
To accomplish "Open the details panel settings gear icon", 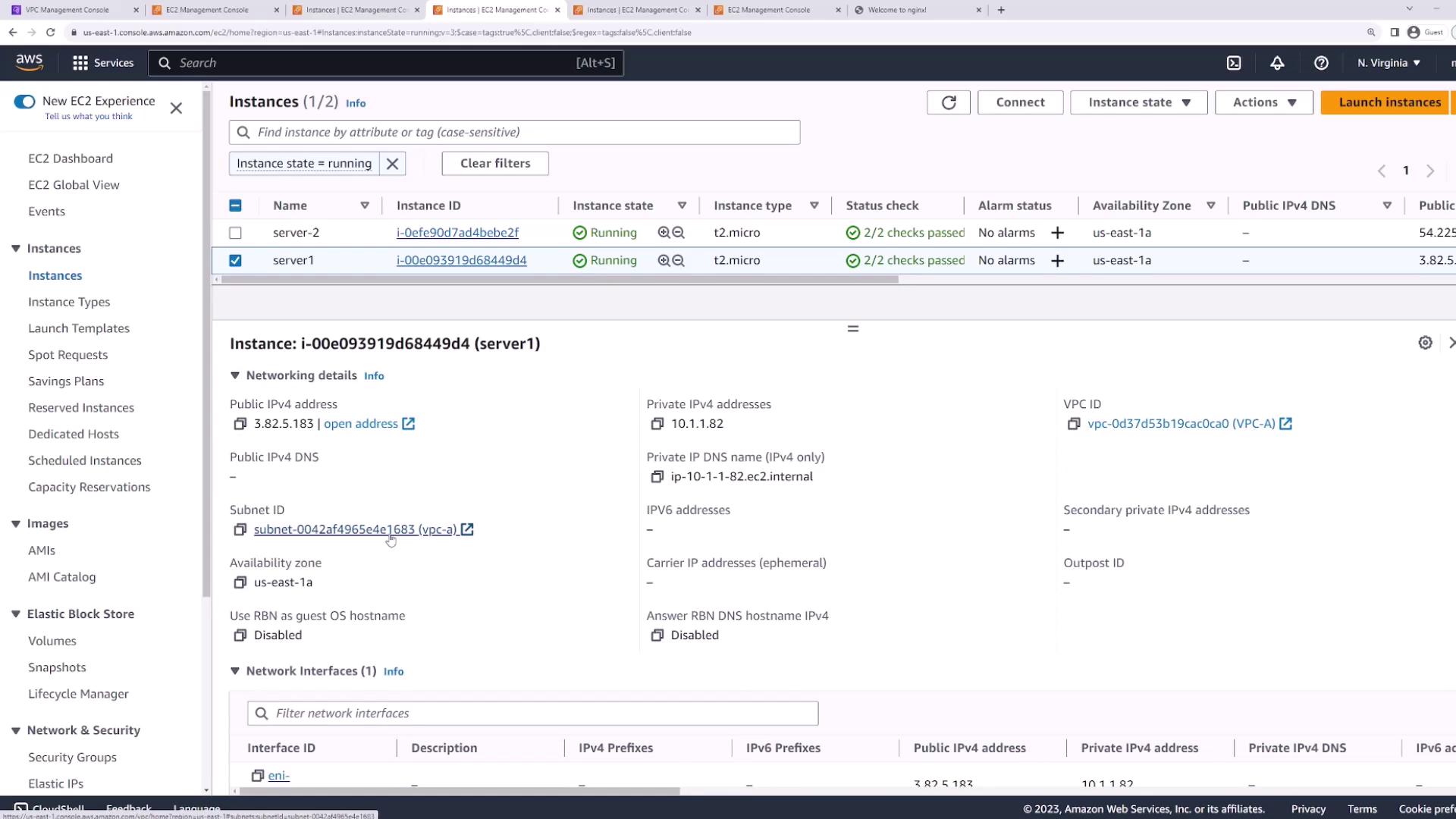I will tap(1425, 343).
